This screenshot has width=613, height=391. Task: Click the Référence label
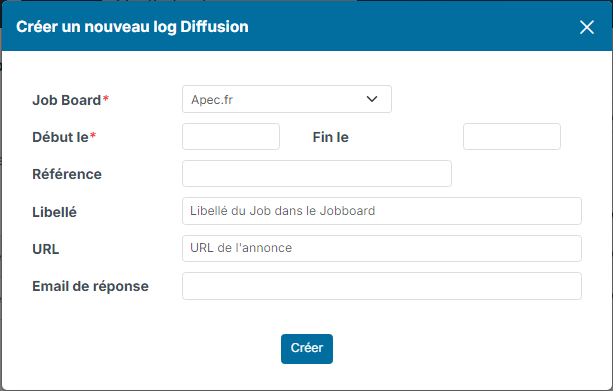(x=67, y=174)
